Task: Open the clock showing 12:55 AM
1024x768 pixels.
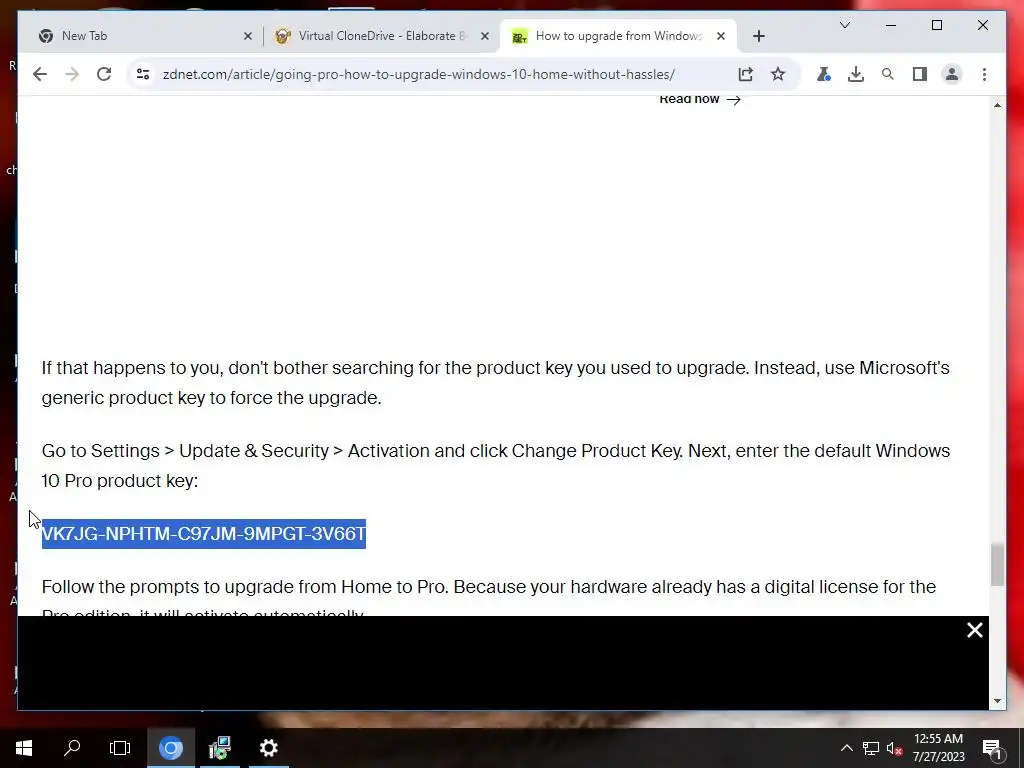Action: 938,748
